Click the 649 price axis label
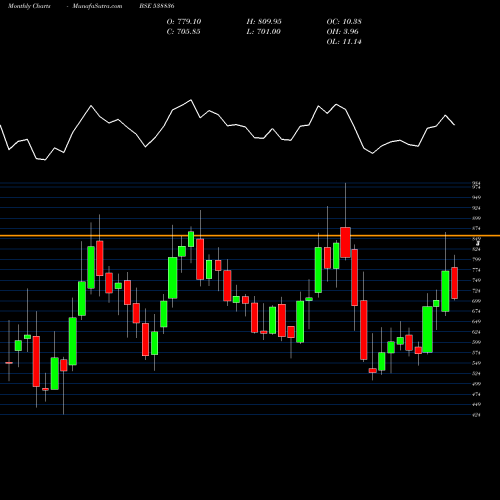Viewport: 500px width, 500px height. [x=477, y=322]
